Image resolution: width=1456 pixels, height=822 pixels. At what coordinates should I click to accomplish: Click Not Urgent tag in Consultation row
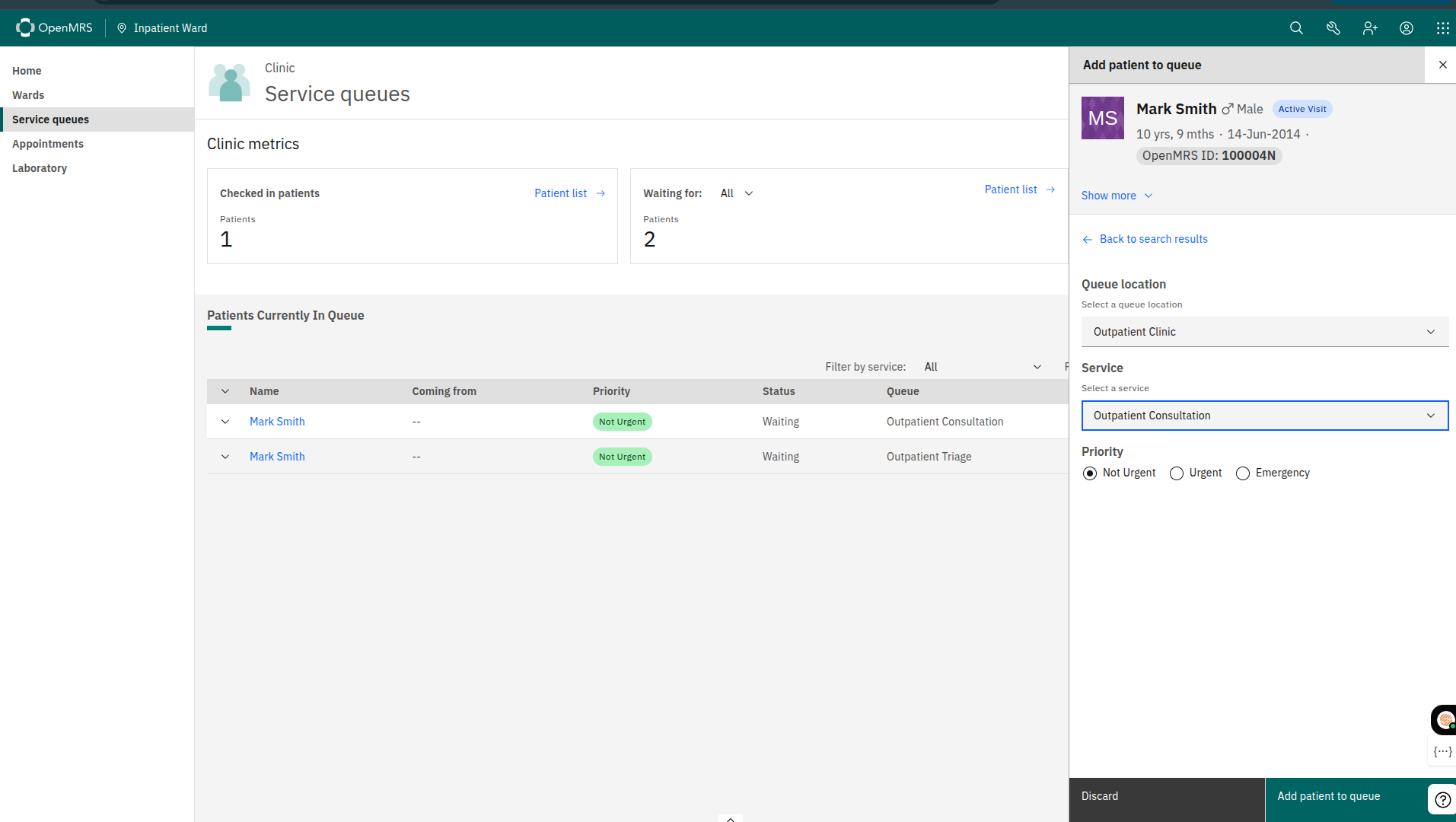[x=622, y=422]
